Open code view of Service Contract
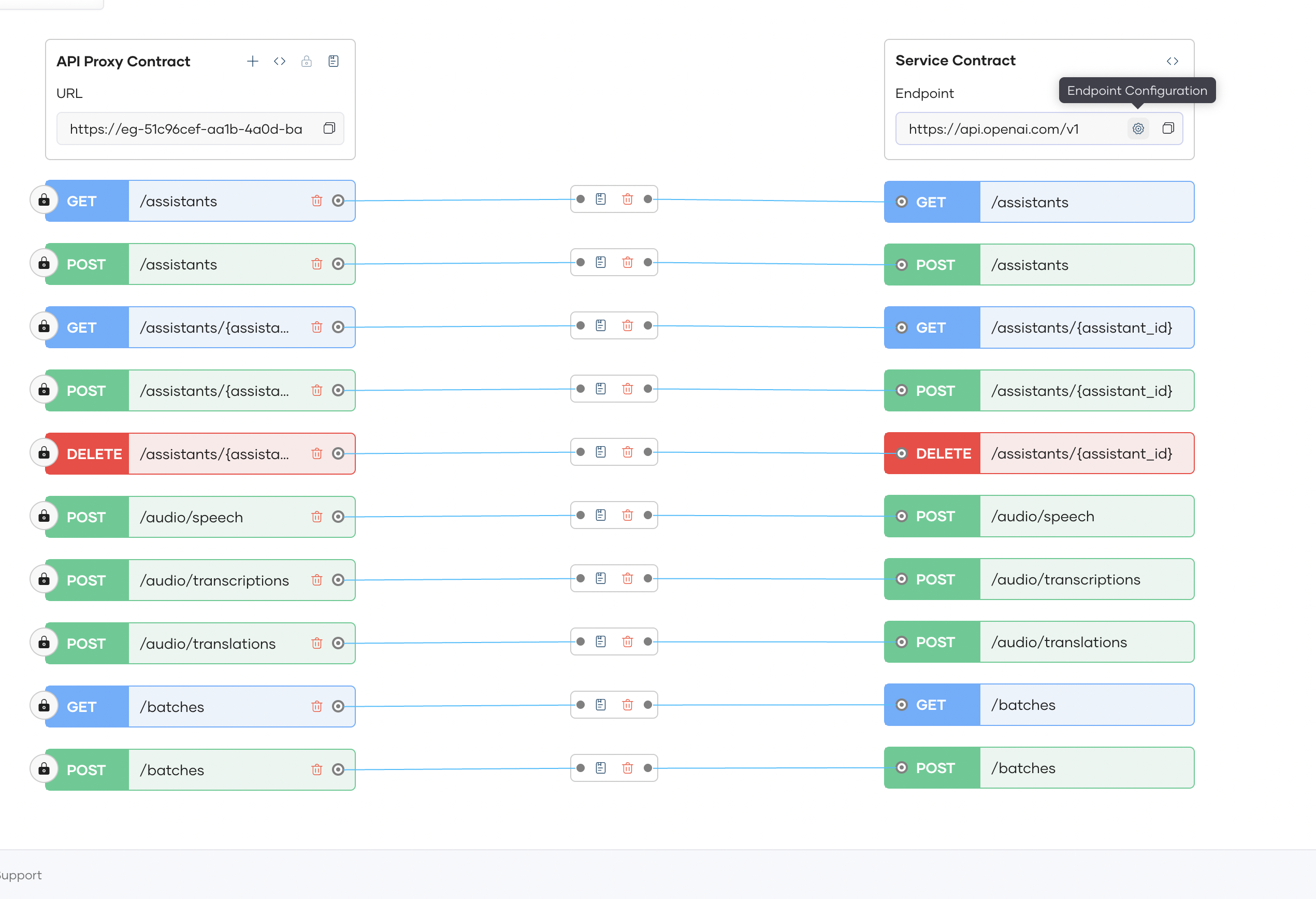This screenshot has height=899, width=1316. point(1172,61)
